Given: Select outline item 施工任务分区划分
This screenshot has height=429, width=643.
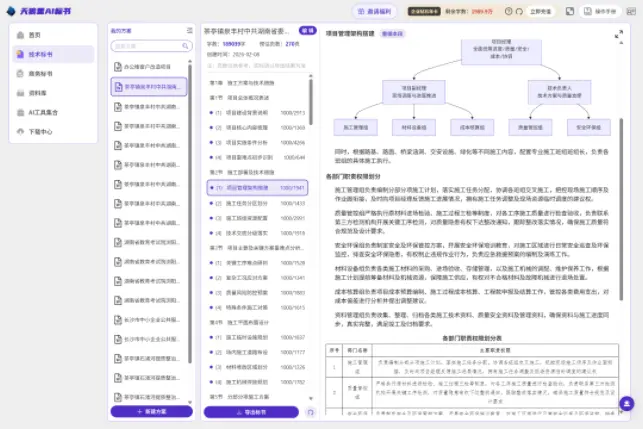Looking at the screenshot, I should point(243,203).
